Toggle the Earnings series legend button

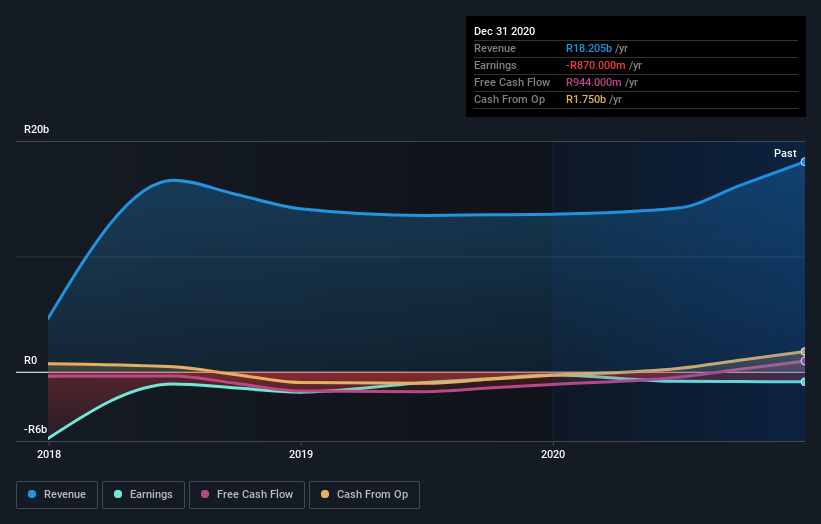pos(143,495)
